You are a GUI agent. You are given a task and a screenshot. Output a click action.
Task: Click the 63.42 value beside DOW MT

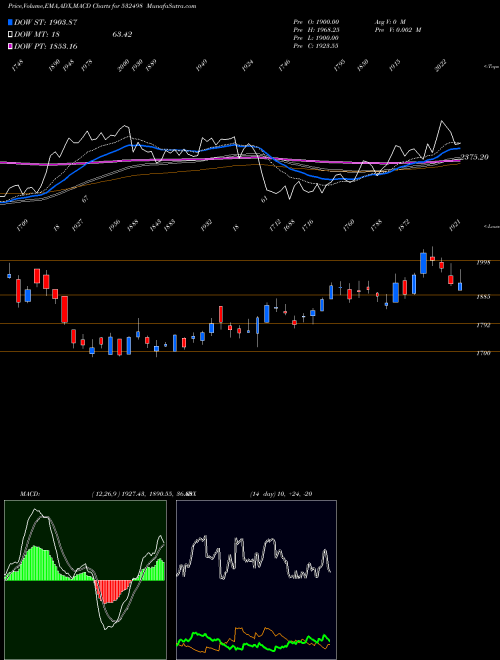click(122, 35)
